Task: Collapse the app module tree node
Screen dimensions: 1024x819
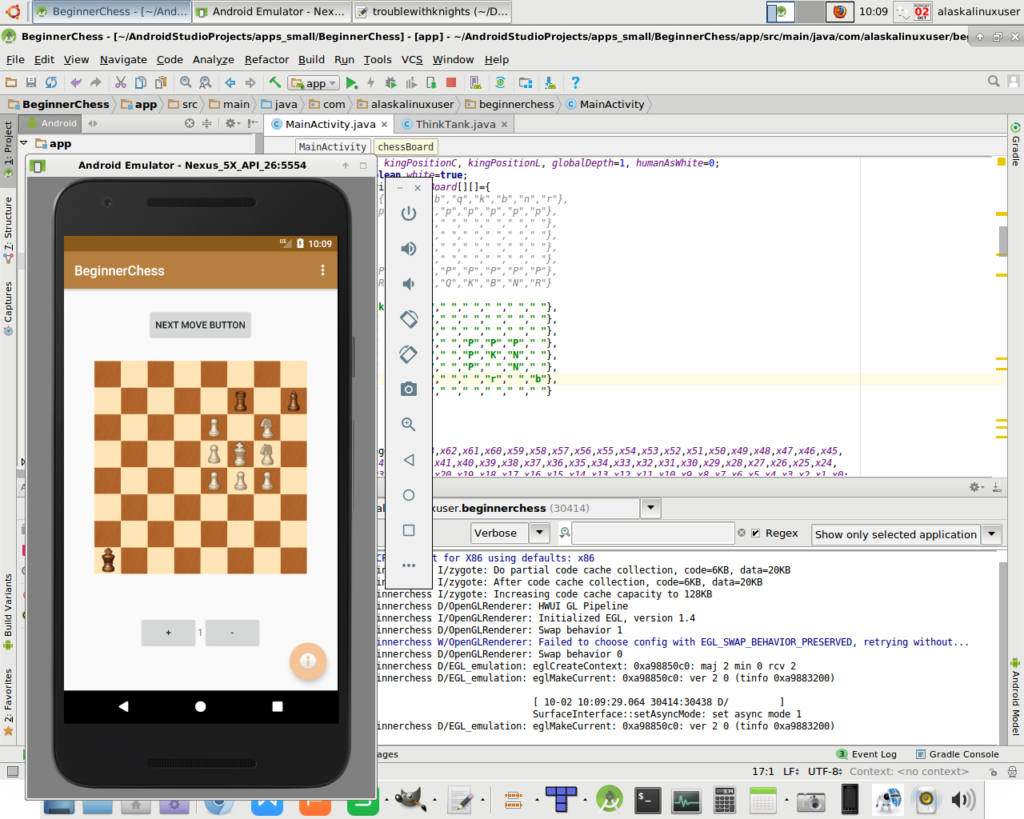Action: pos(23,144)
